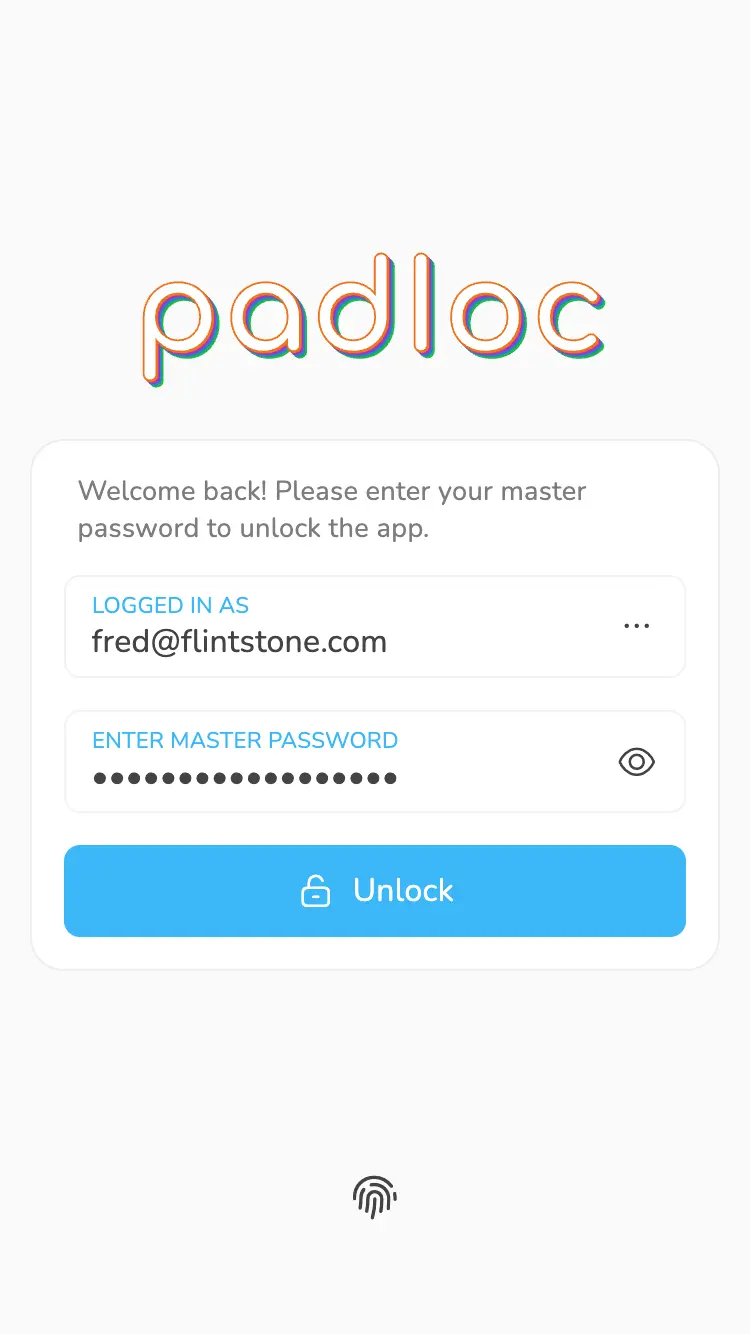This screenshot has height=1334, width=750.
Task: Click the Welcome back instruction text
Action: pos(332,509)
